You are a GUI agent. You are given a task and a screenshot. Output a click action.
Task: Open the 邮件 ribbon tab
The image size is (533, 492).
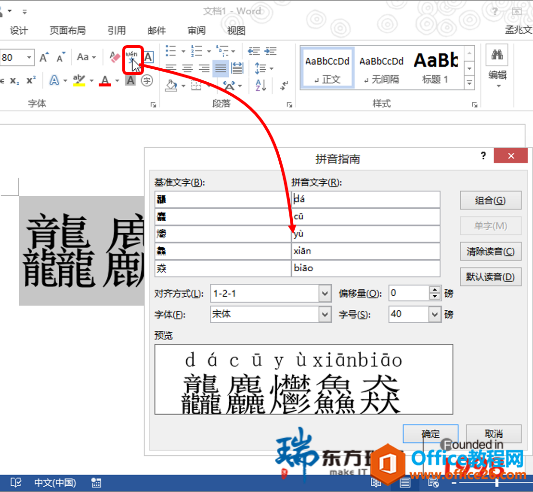coord(157,31)
